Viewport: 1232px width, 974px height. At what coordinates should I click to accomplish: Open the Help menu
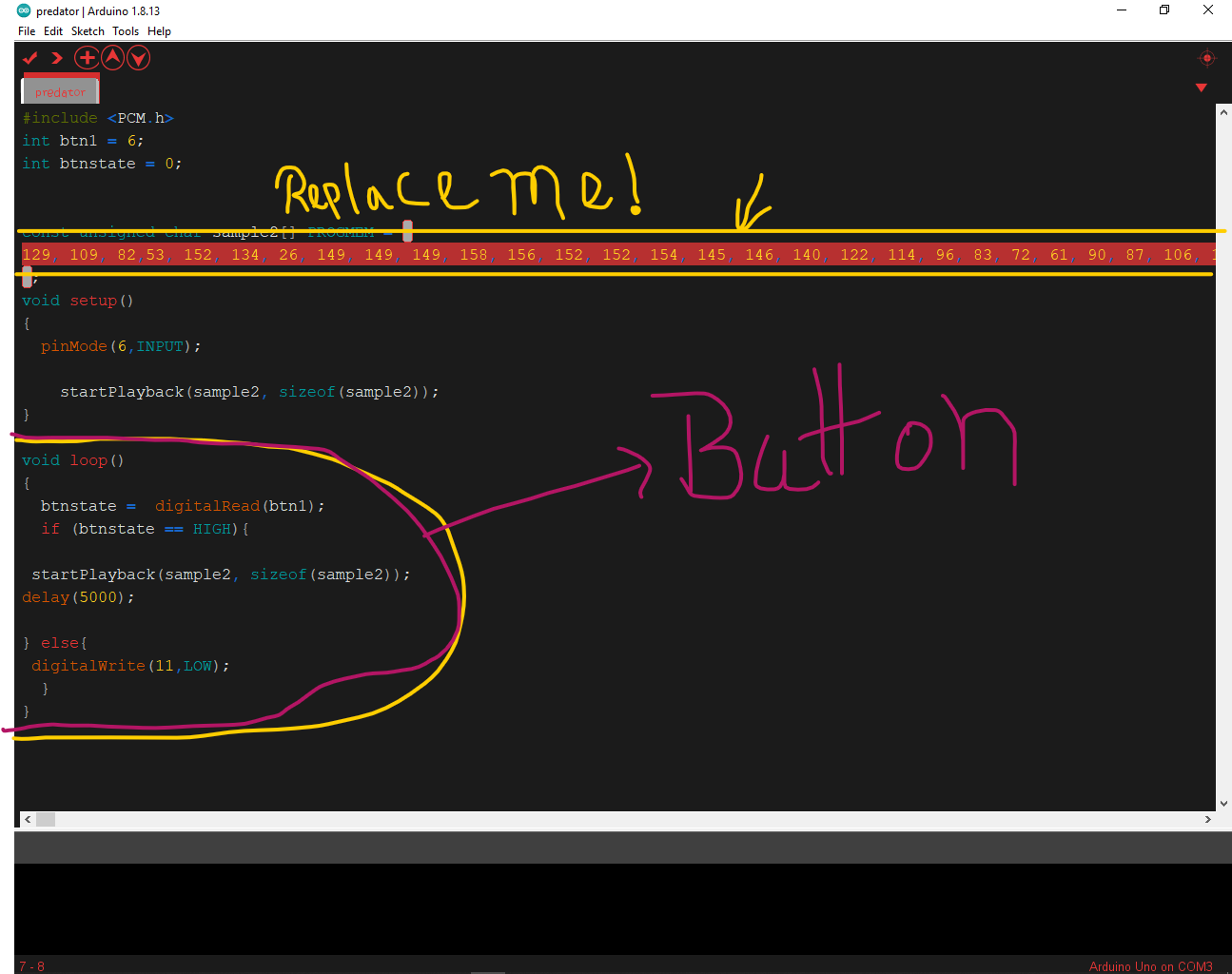click(159, 31)
